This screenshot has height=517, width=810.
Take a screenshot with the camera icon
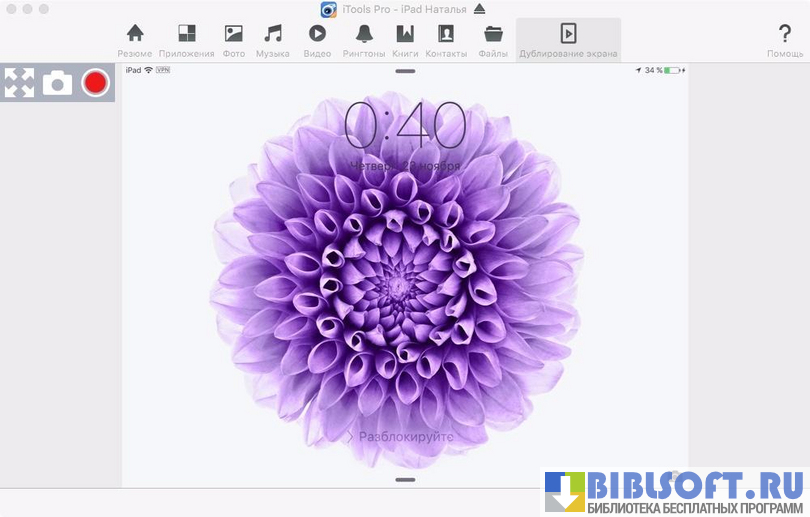57,83
